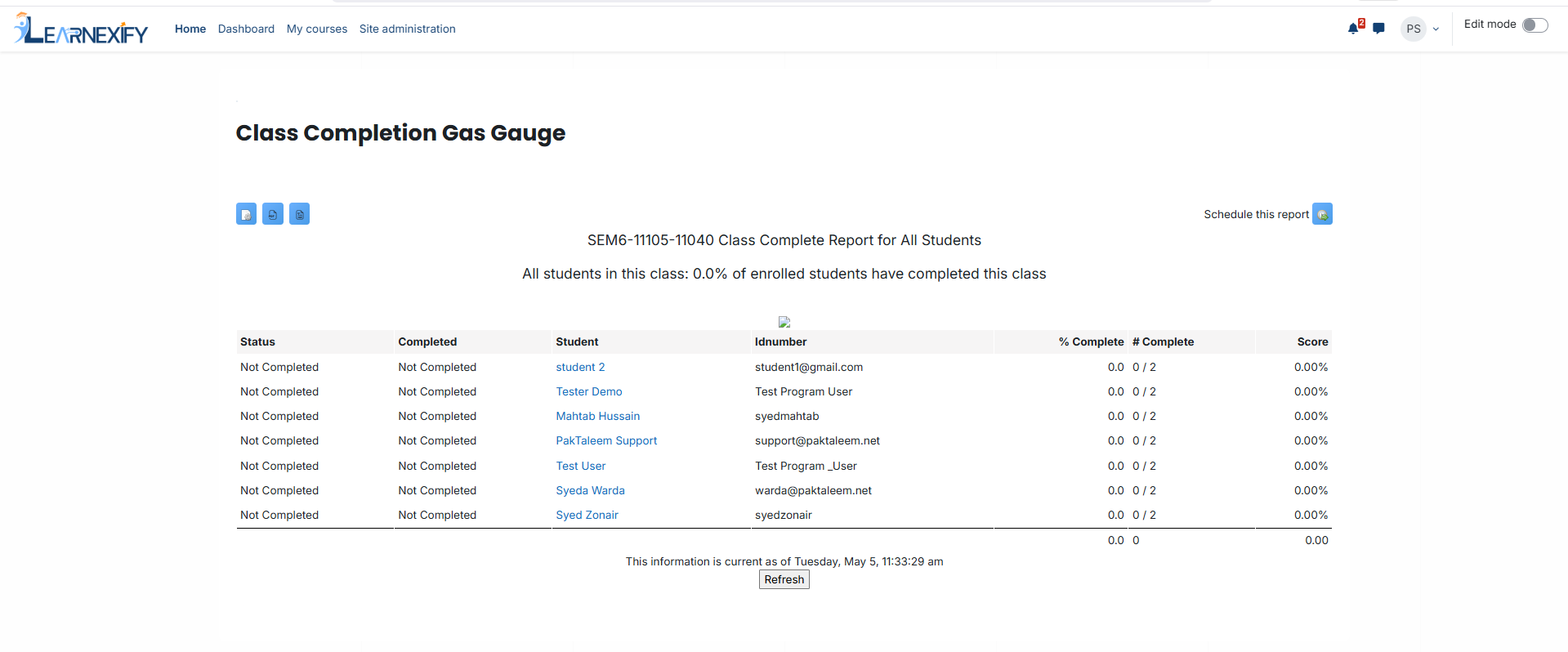
Task: Export the report as PDF
Action: [x=273, y=214]
